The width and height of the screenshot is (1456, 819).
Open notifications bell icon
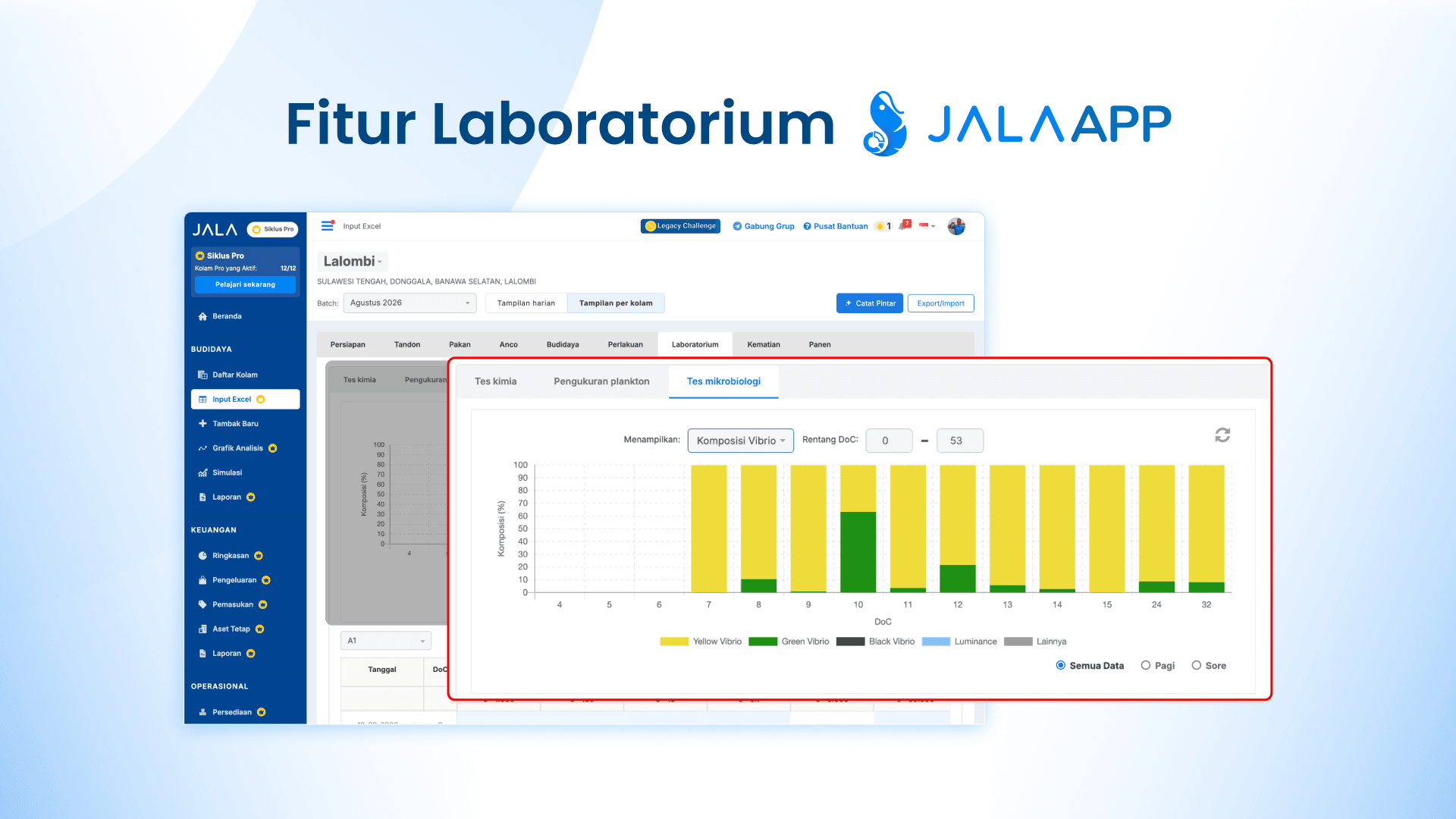coord(904,226)
